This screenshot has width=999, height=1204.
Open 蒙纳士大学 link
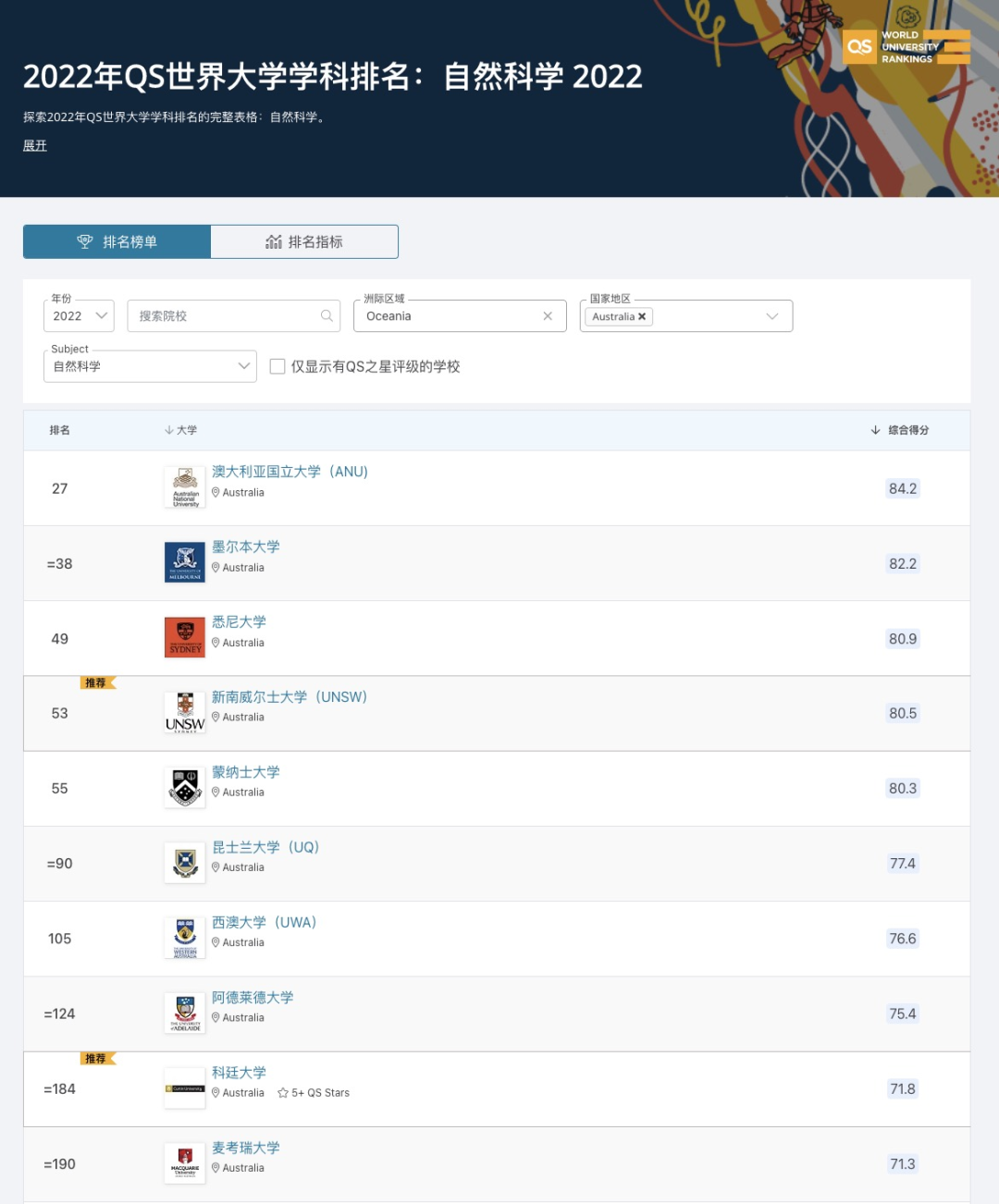[x=246, y=772]
